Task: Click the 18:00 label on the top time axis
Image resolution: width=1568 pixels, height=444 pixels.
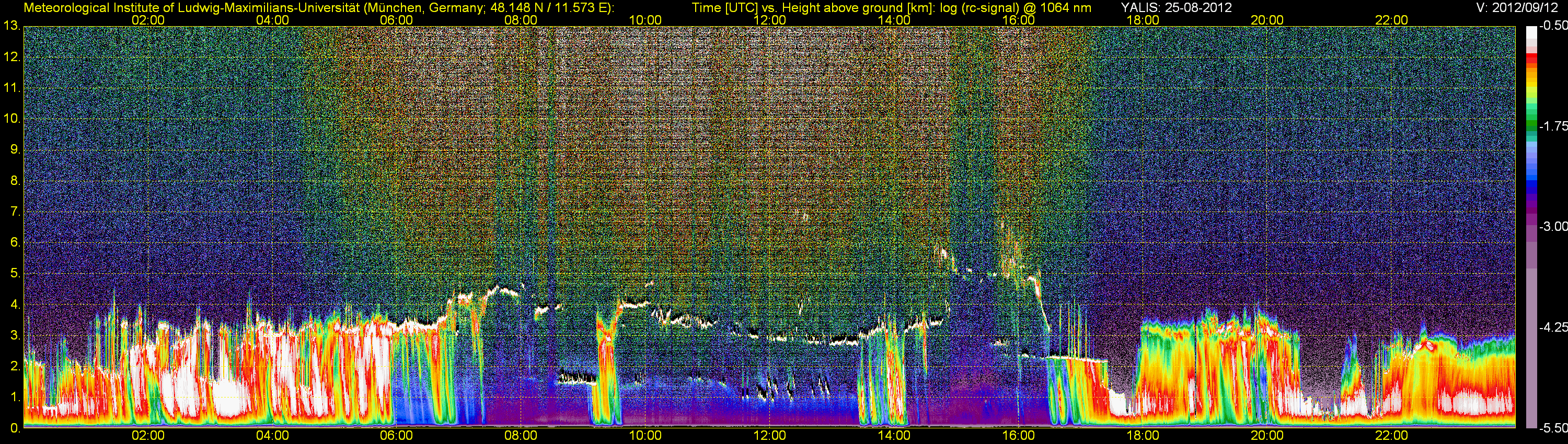Action: (x=1143, y=20)
